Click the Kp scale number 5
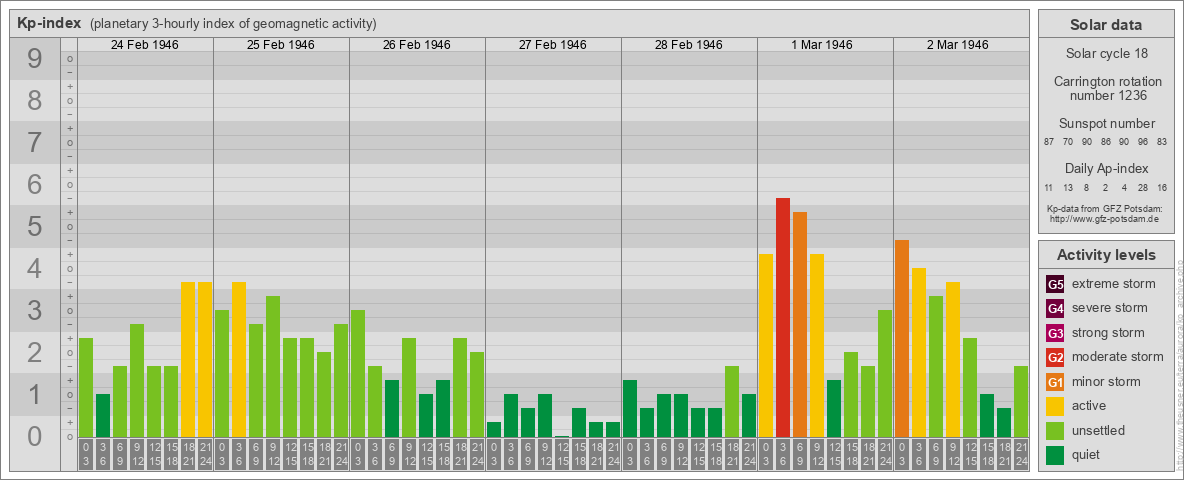 (35, 226)
